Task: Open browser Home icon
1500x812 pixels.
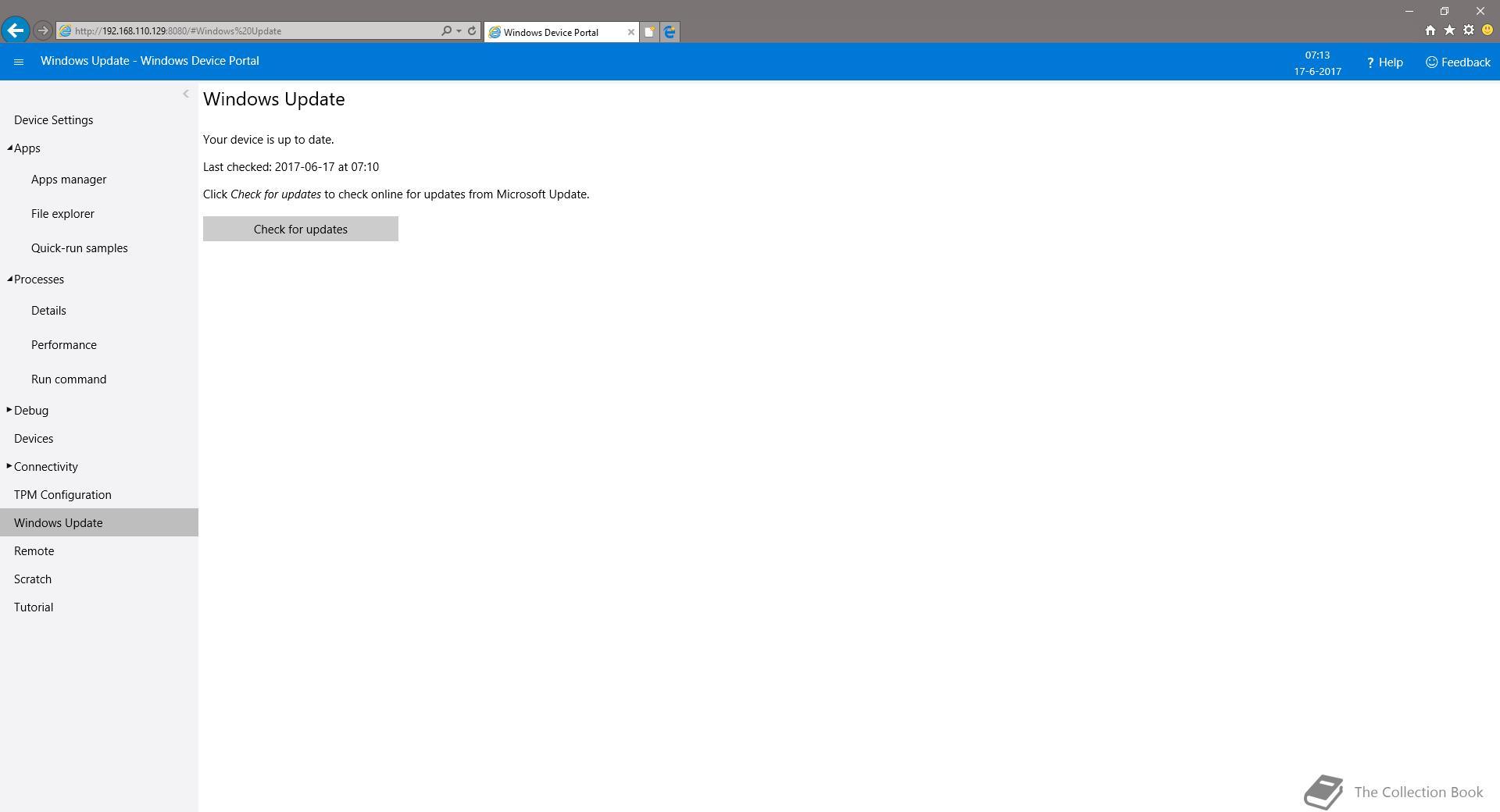Action: pyautogui.click(x=1430, y=30)
